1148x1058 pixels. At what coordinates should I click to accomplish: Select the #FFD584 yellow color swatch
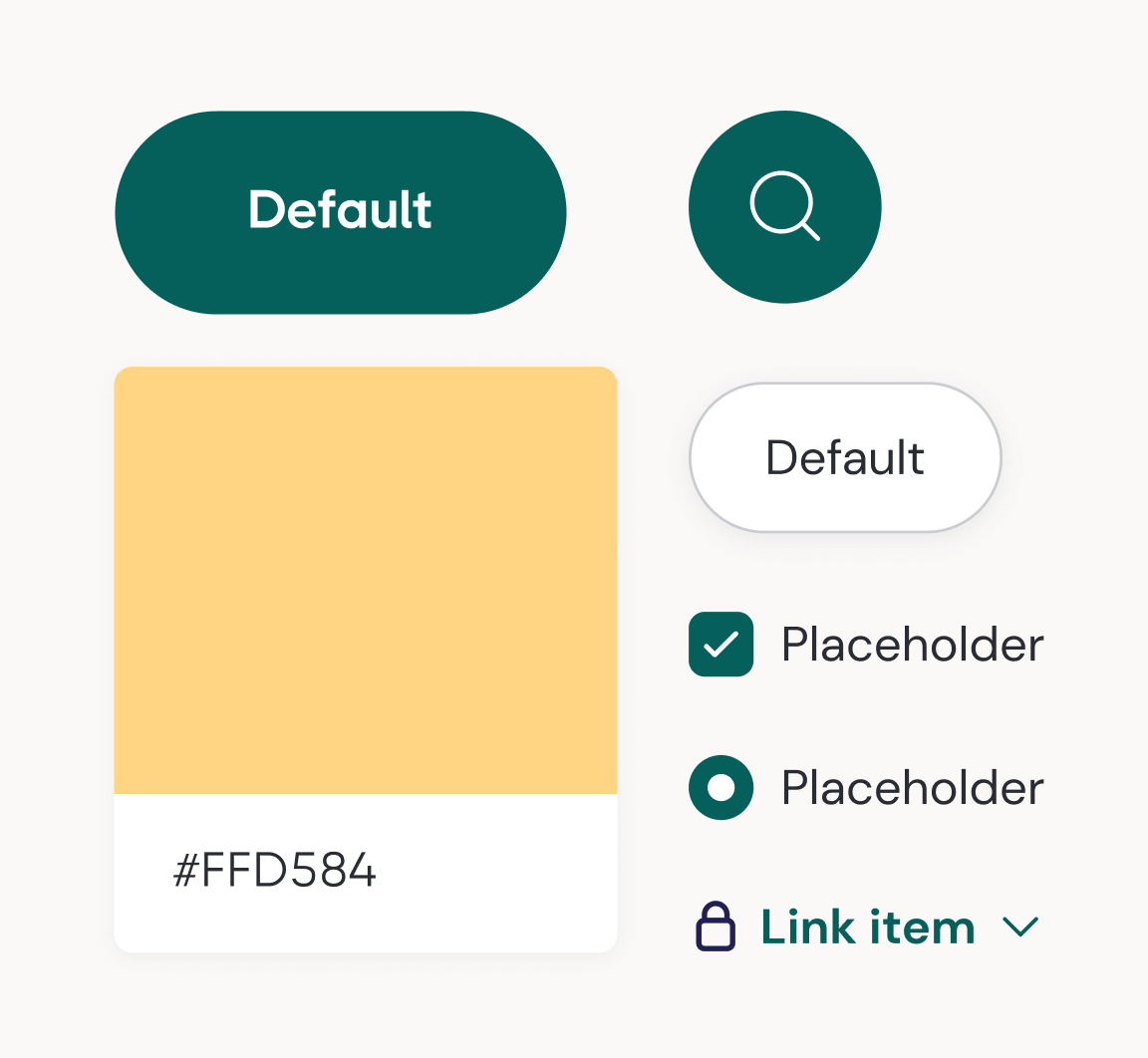(x=366, y=578)
